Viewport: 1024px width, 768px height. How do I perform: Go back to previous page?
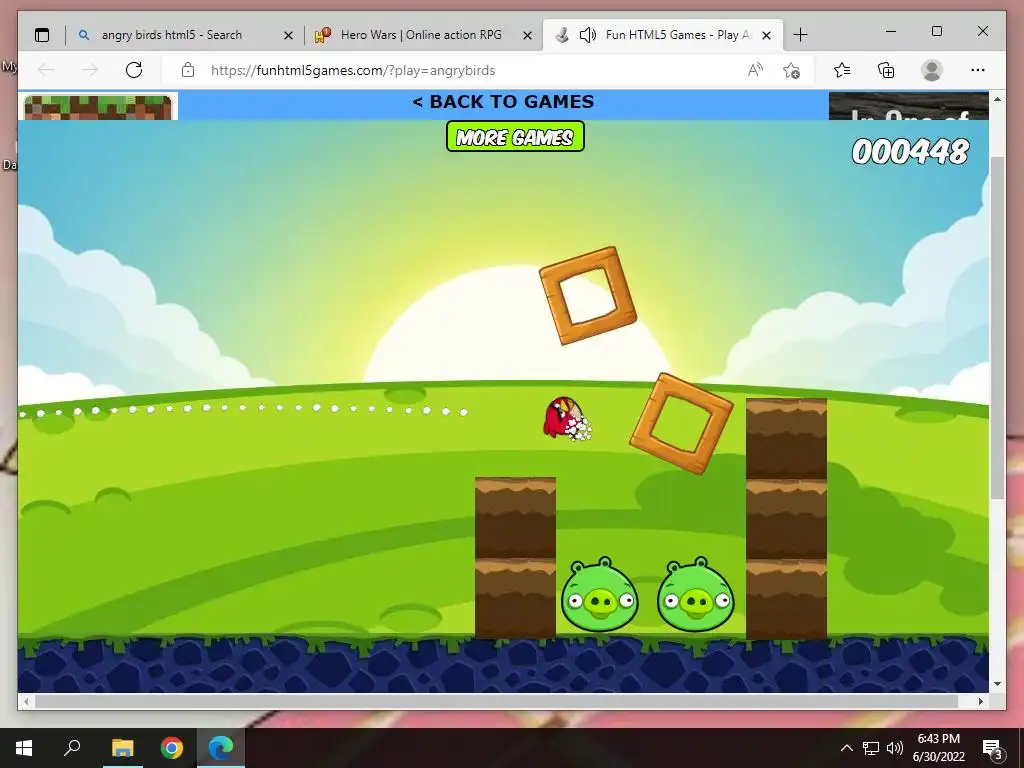click(x=46, y=70)
